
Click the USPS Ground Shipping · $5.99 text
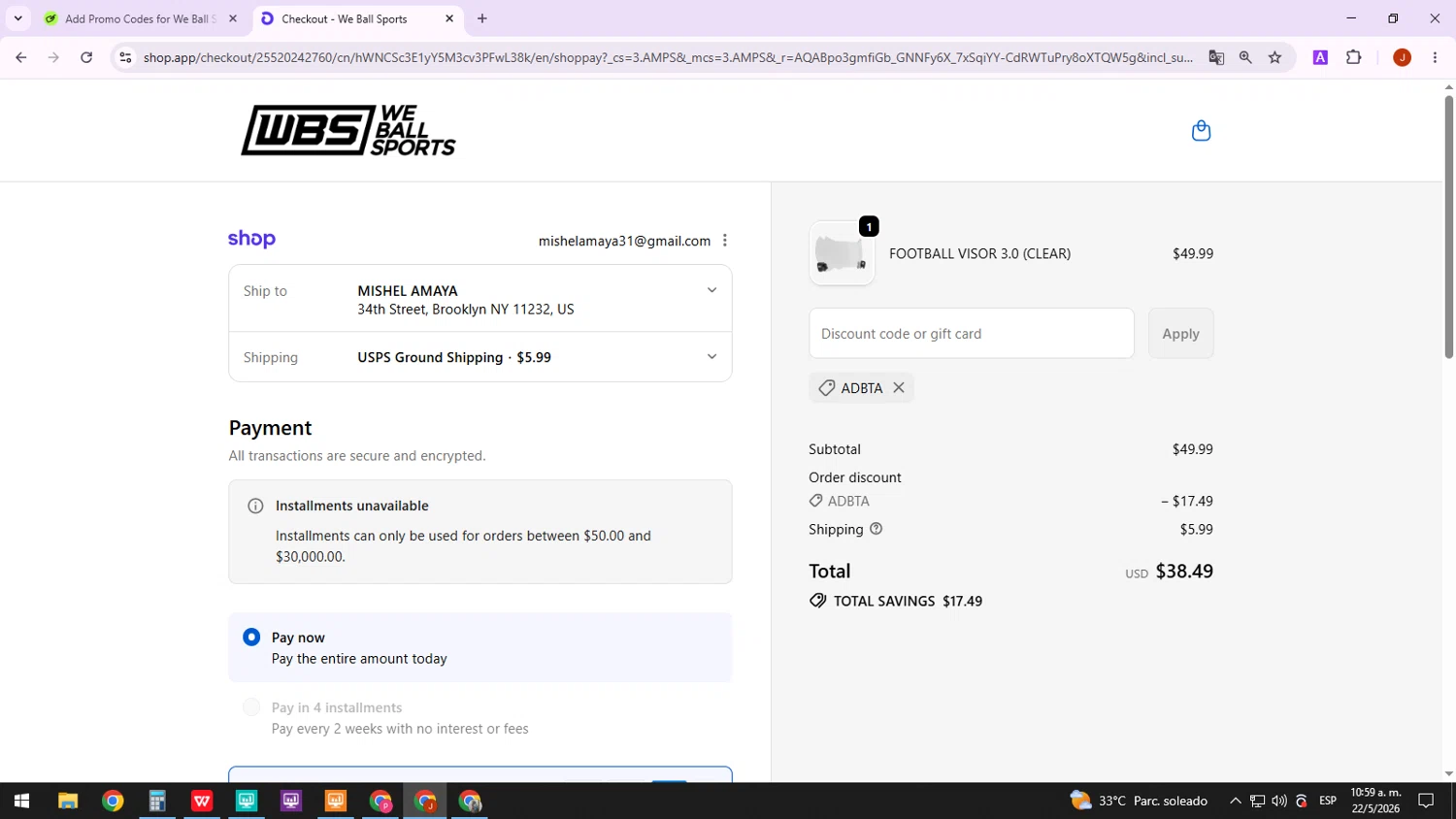(x=454, y=357)
